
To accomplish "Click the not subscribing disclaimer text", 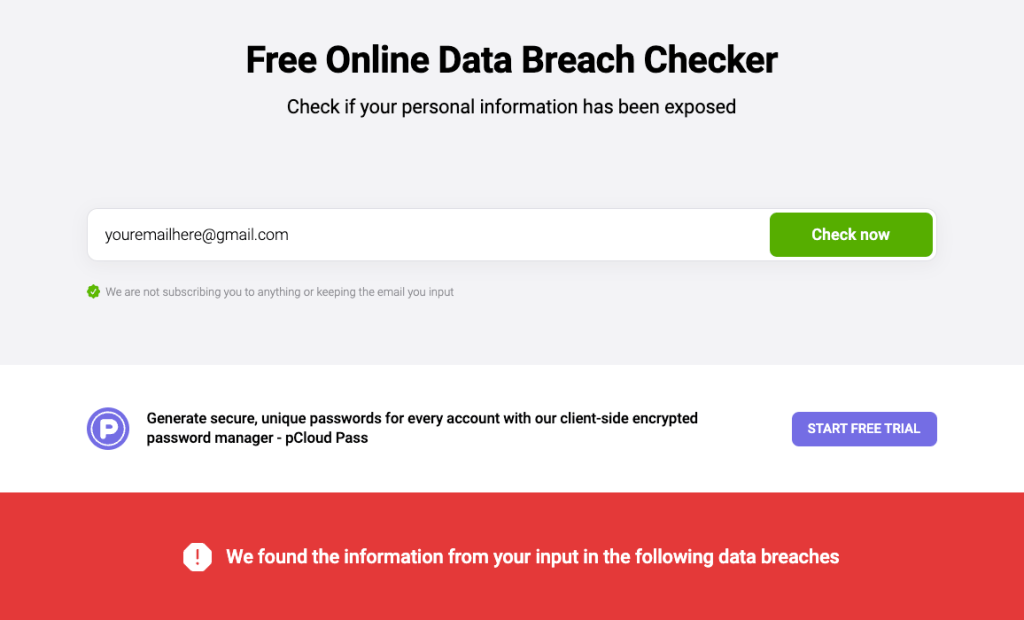I will [279, 292].
